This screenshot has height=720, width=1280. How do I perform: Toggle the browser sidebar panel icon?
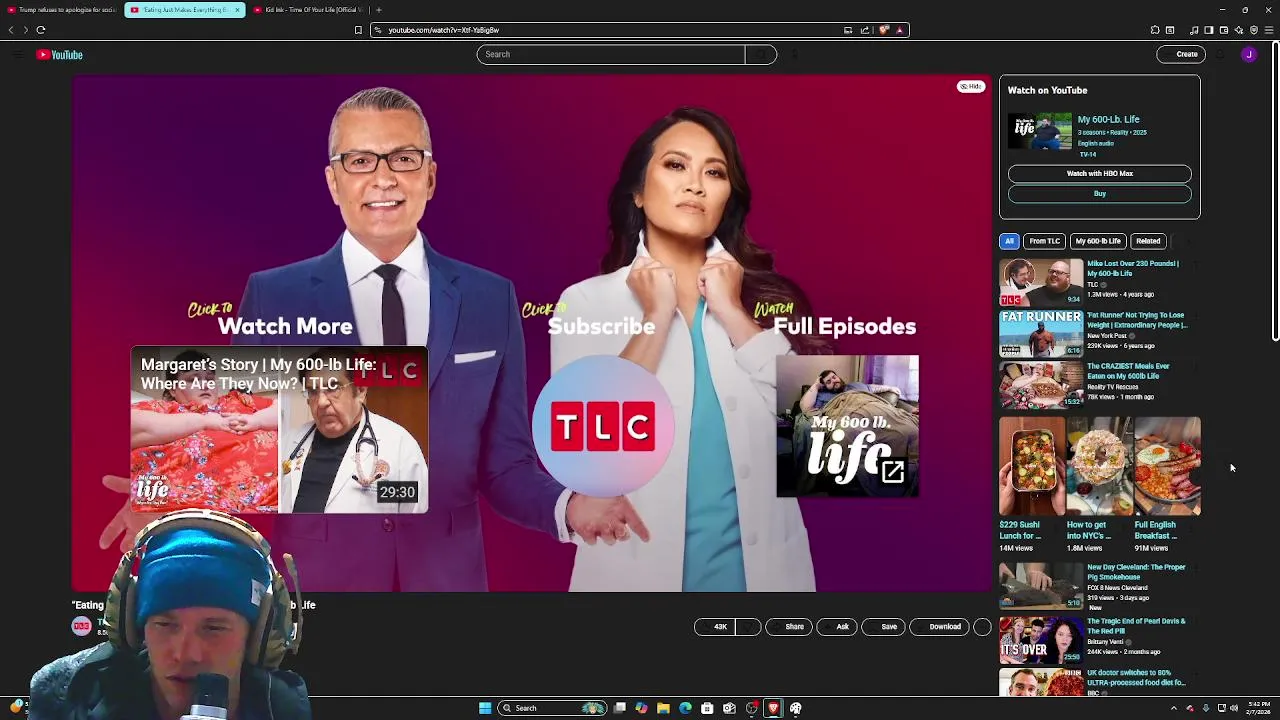1209,30
